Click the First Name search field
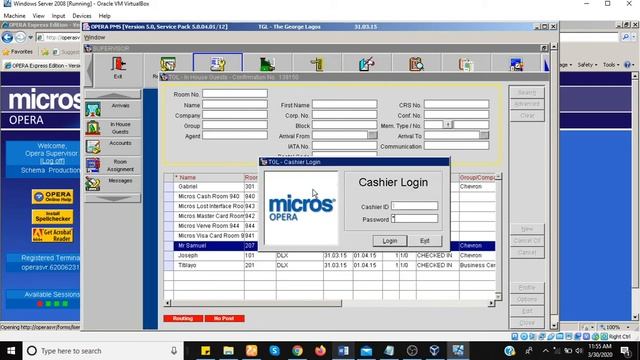640x360 pixels. (344, 104)
